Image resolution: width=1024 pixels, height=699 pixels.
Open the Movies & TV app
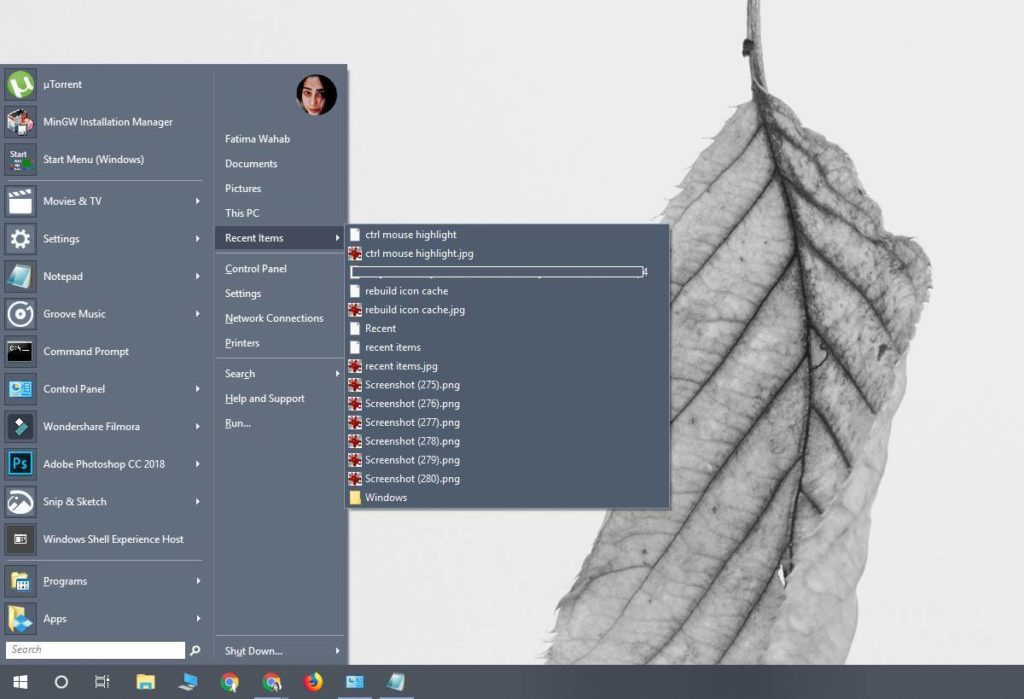pos(72,201)
